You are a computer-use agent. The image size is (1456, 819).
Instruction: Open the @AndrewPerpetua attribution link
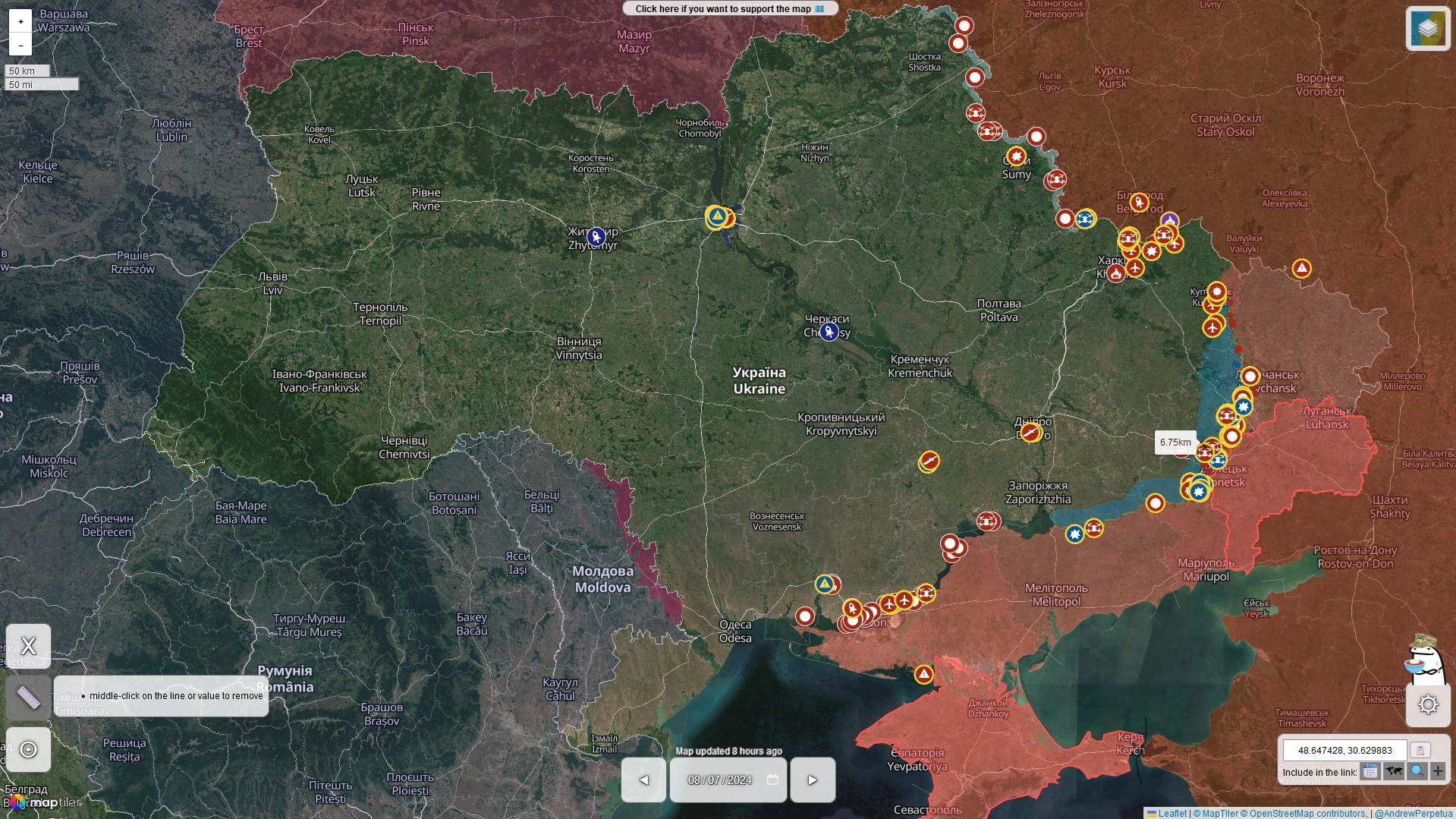[x=1413, y=813]
